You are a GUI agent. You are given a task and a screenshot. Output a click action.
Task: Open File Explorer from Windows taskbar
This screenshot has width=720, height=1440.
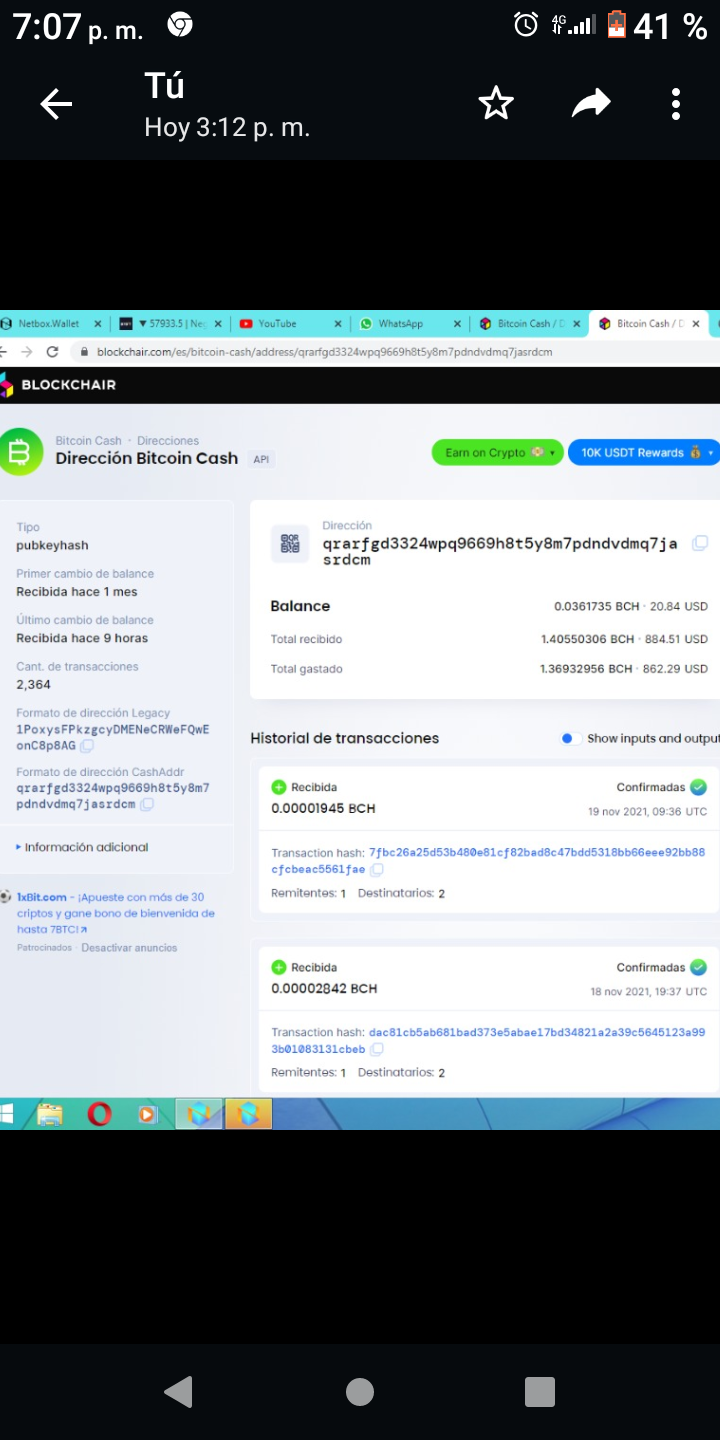(x=50, y=1114)
